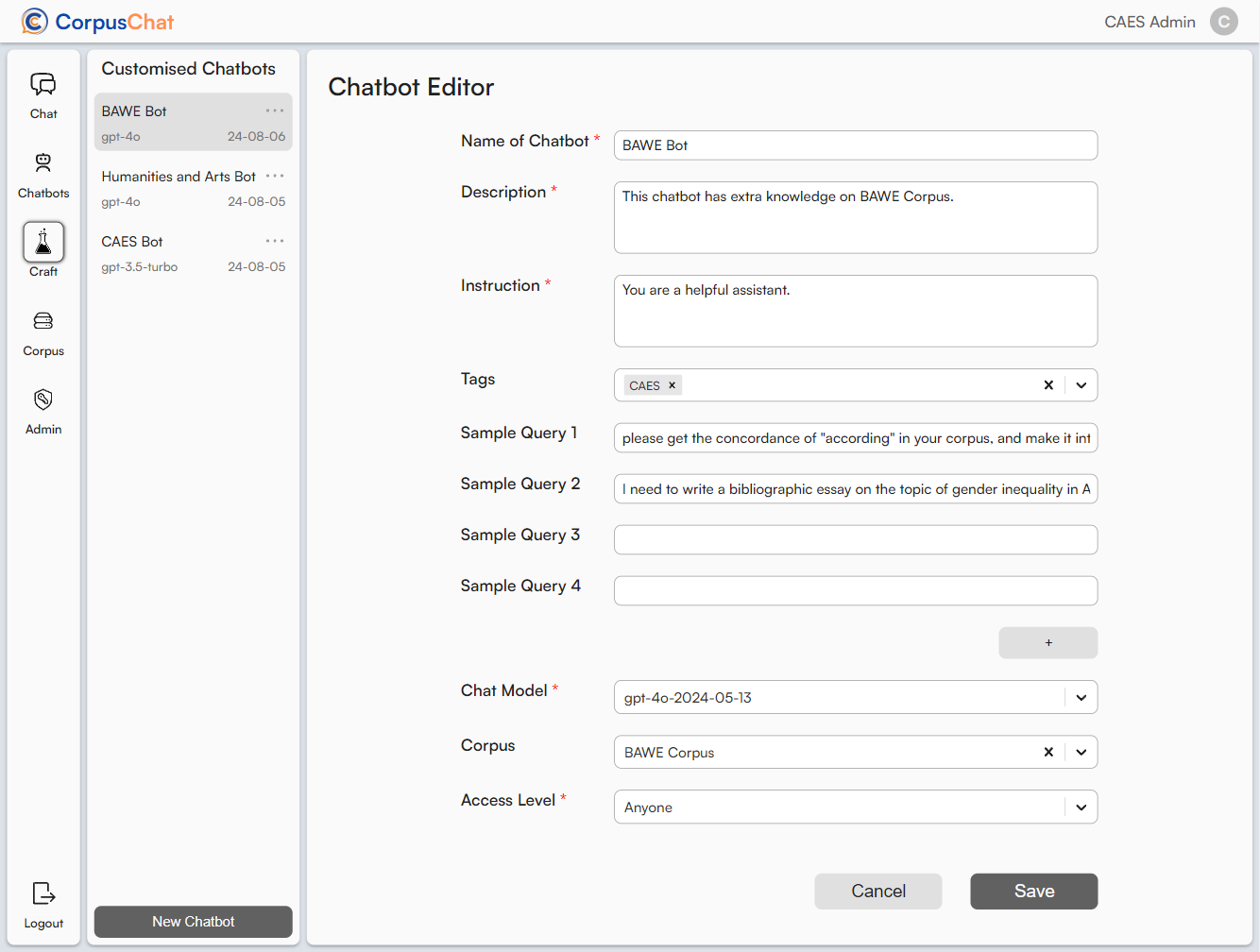Expand the Access Level dropdown
This screenshot has width=1260, height=952.
coord(1081,807)
